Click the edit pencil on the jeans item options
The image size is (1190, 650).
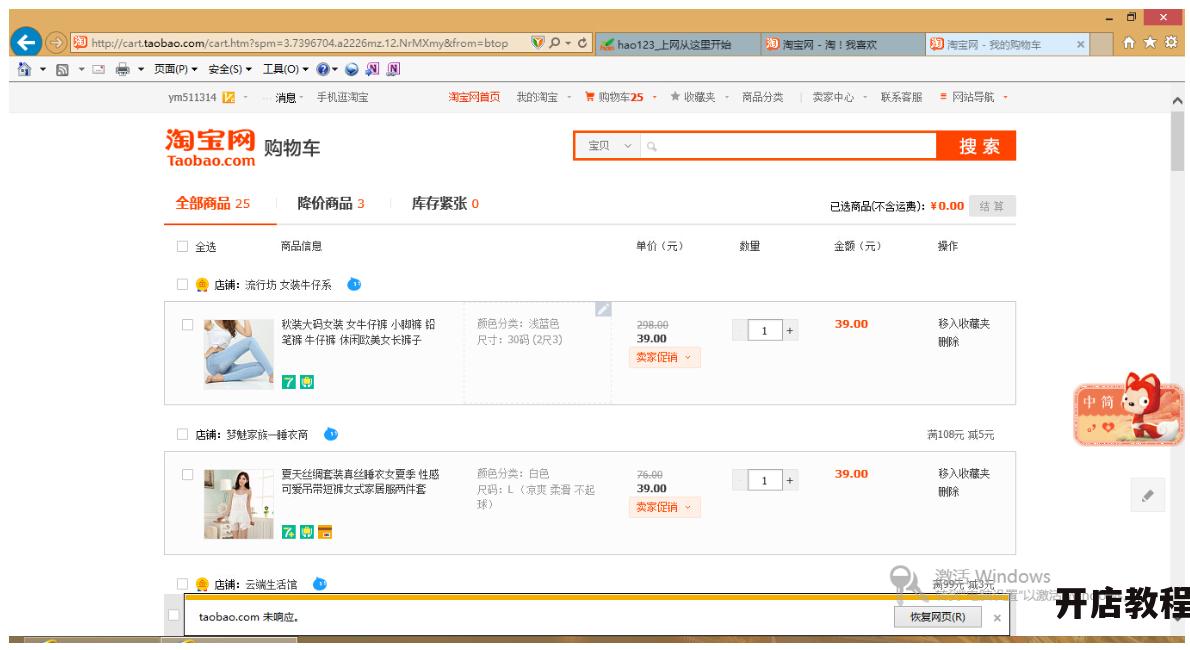(x=603, y=309)
